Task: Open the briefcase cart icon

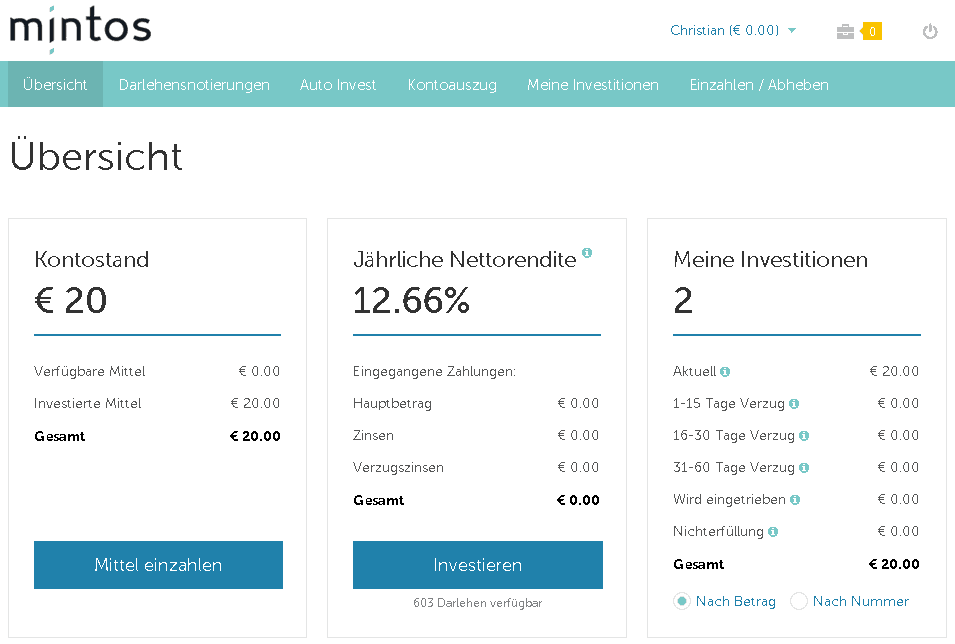Action: (845, 32)
